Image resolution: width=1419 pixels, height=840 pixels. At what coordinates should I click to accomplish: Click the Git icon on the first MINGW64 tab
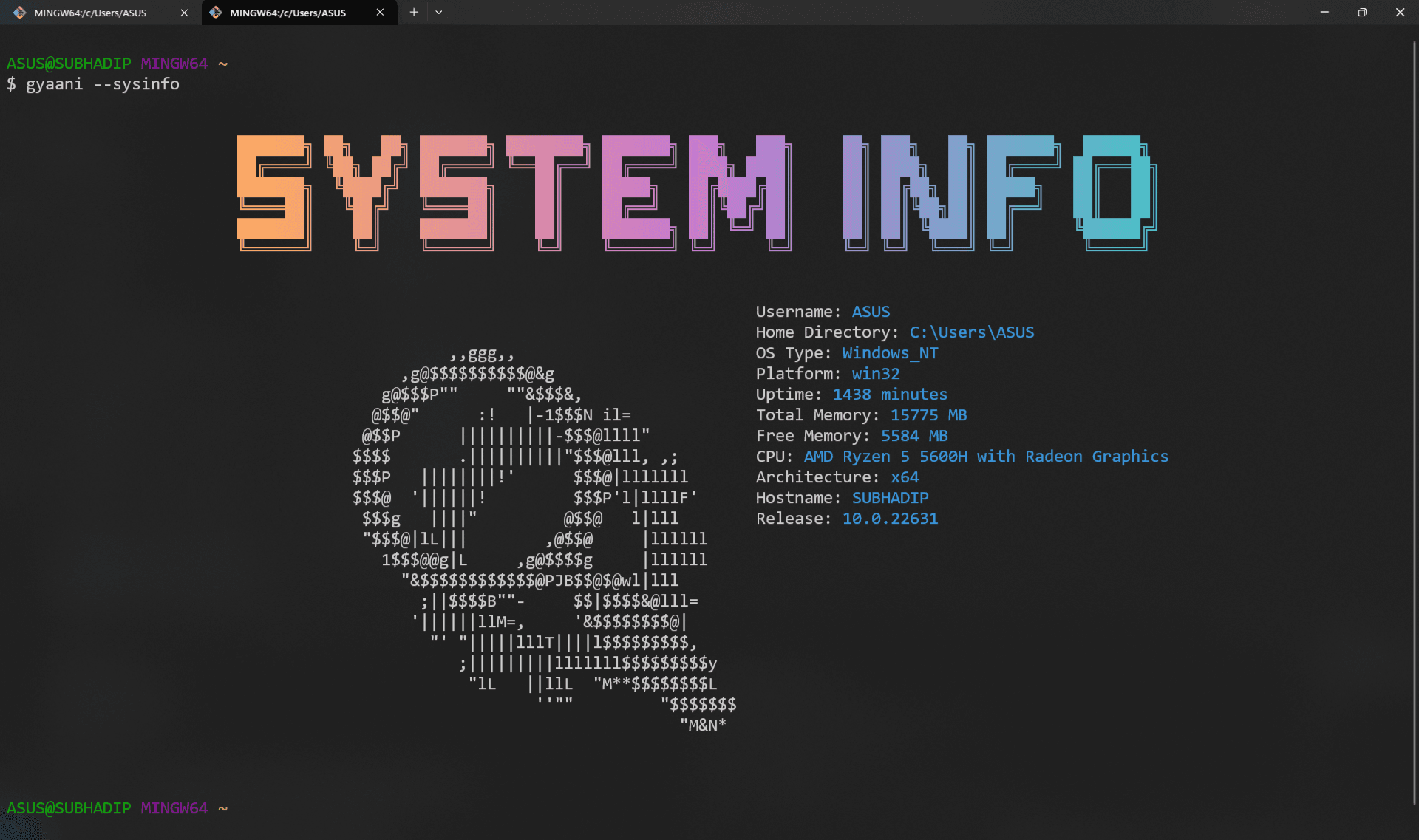(20, 13)
